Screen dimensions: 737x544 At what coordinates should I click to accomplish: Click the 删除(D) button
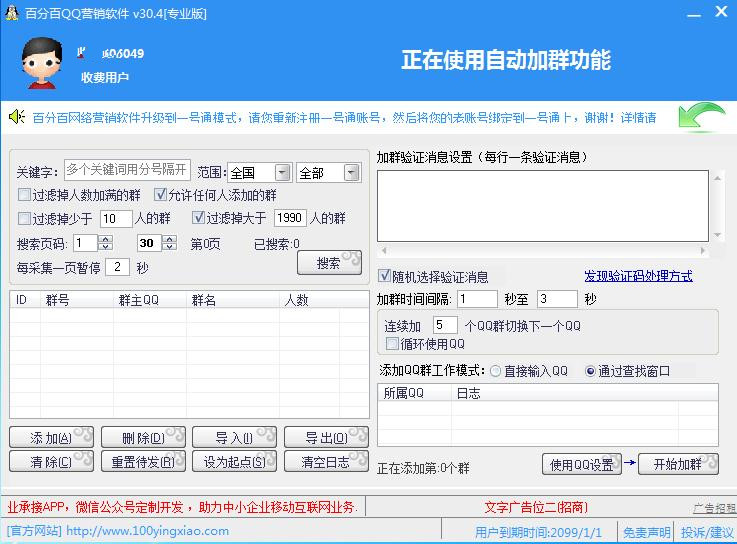tap(143, 438)
